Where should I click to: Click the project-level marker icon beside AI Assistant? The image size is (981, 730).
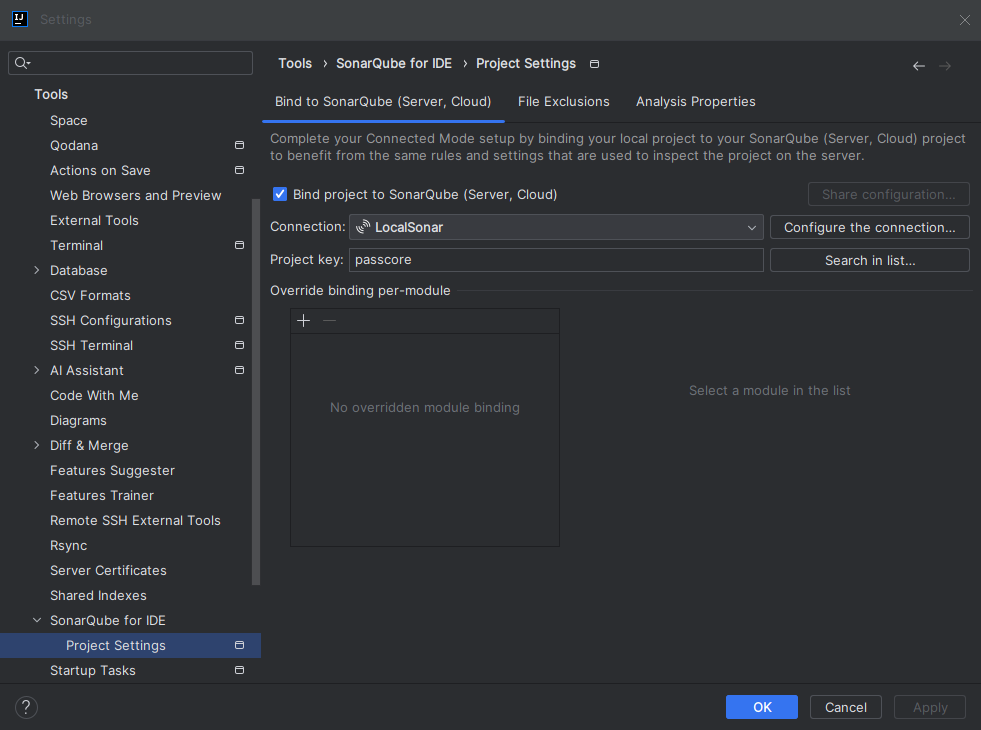239,370
